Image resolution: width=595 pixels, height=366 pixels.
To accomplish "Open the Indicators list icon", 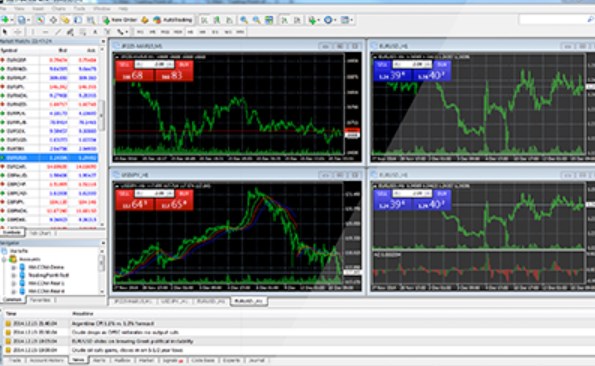I will click(312, 20).
